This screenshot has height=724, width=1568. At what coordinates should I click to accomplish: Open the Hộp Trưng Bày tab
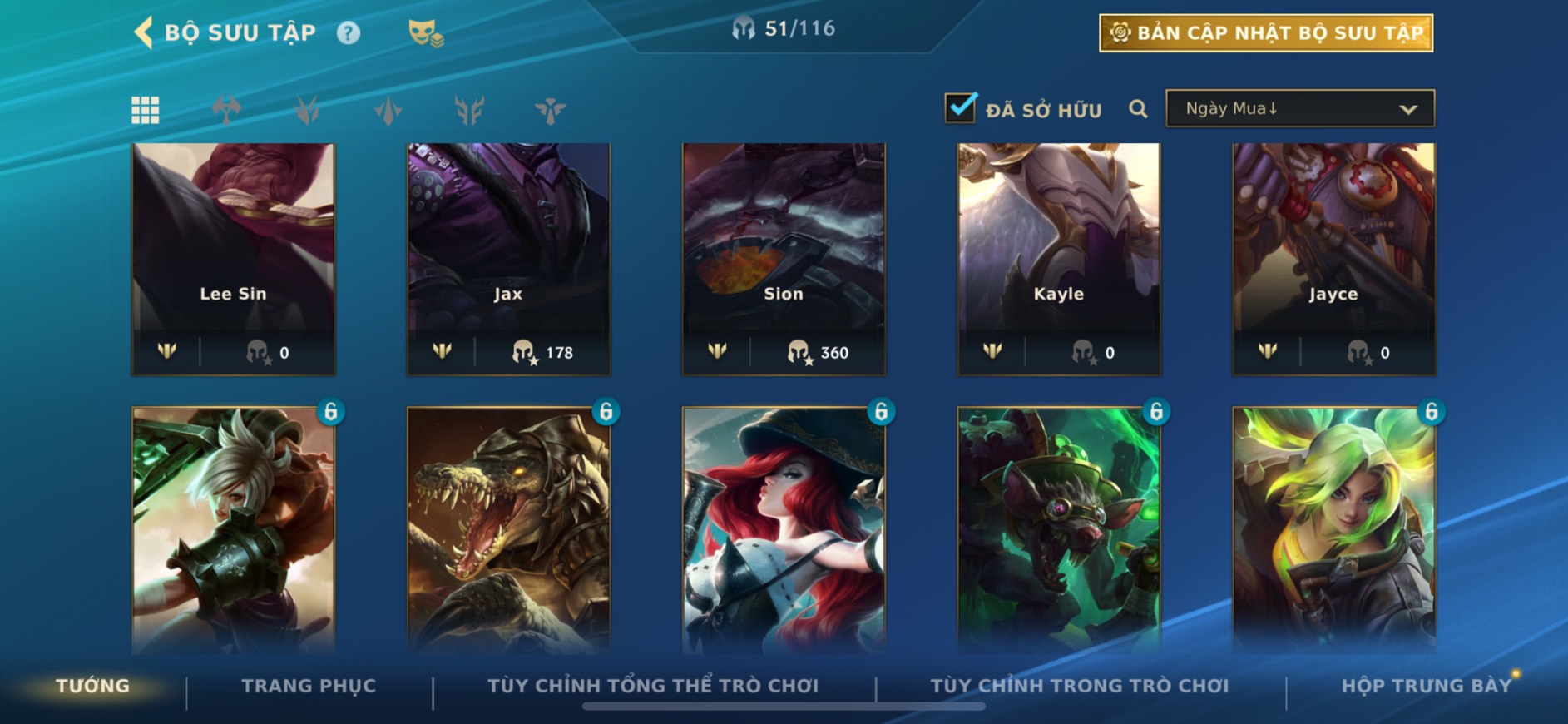click(1426, 686)
